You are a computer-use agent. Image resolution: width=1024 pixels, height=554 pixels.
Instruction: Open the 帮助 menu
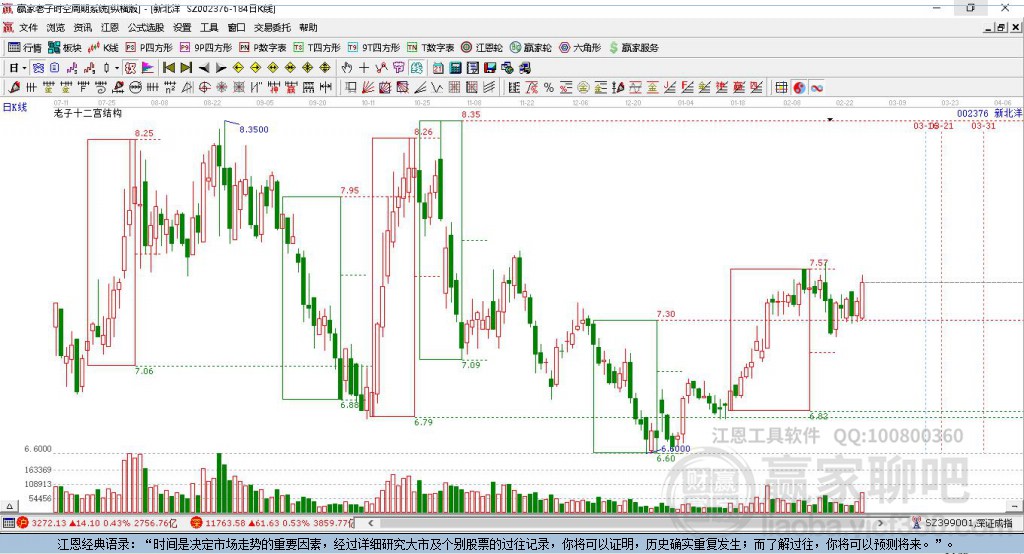point(308,27)
